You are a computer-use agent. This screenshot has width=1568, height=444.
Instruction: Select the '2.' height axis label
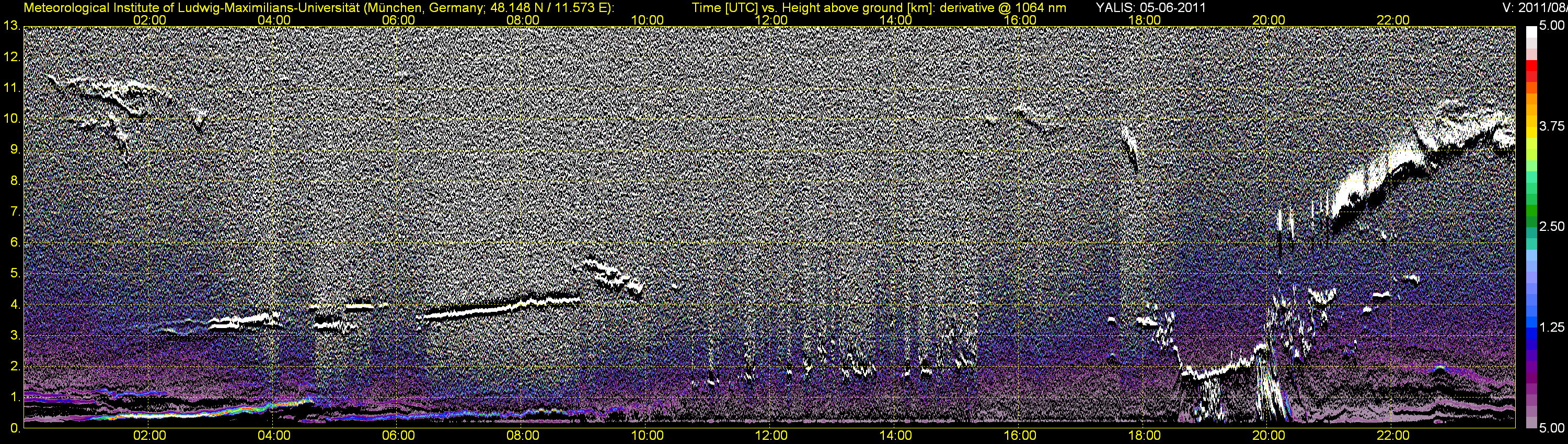(x=15, y=366)
